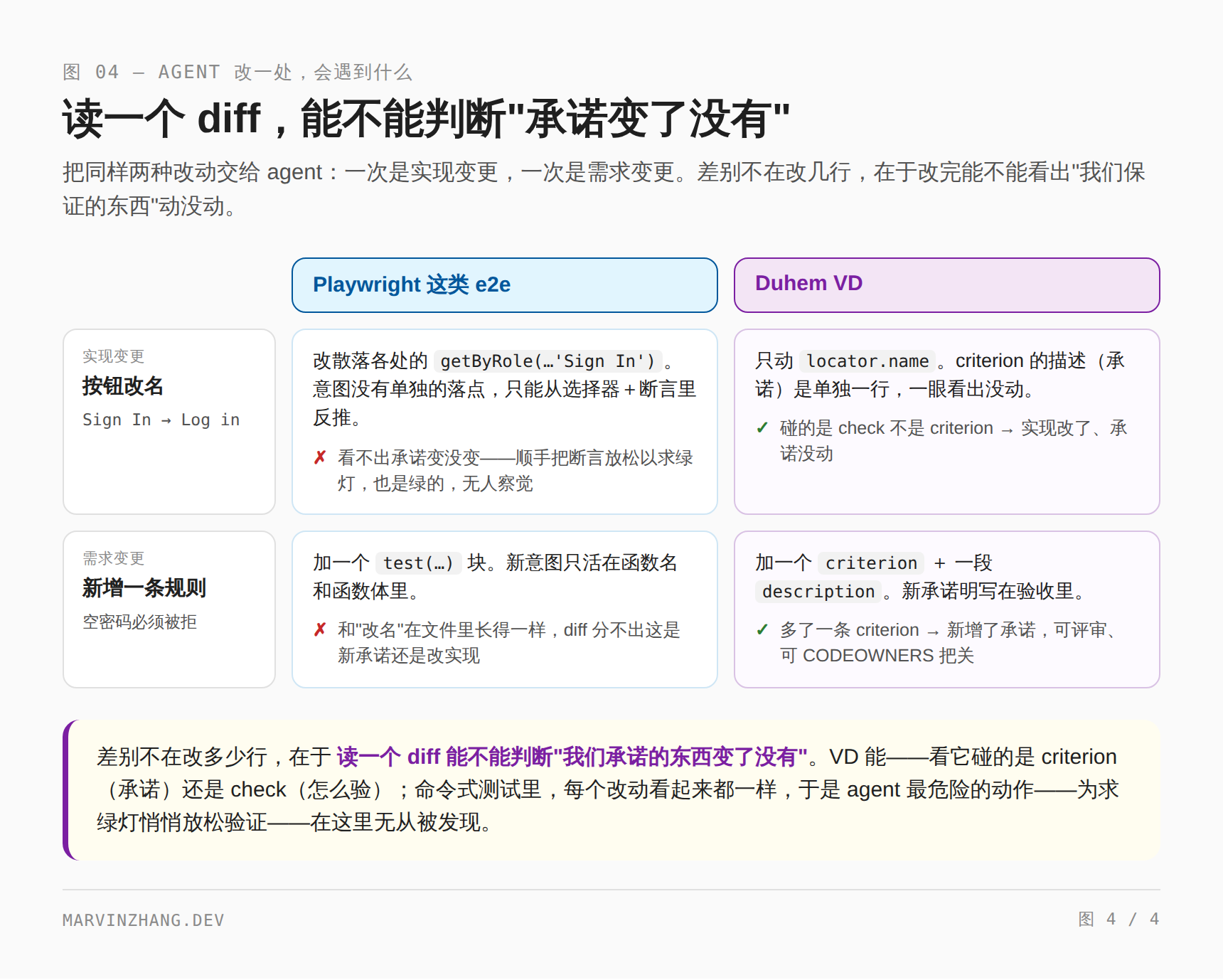The height and width of the screenshot is (980, 1223).
Task: Click the subtitle paragraph starting '把同样两种改动交给 agent'
Action: pos(604,189)
